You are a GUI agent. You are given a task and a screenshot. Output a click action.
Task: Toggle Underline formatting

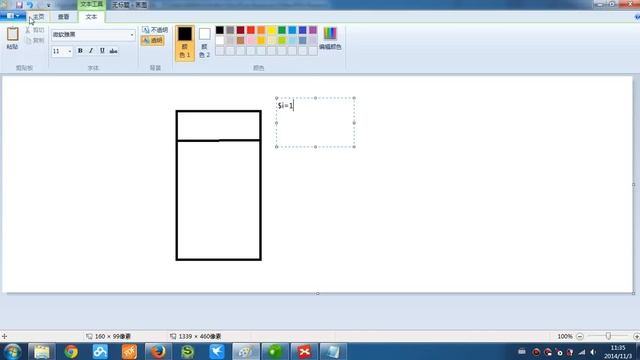[102, 51]
